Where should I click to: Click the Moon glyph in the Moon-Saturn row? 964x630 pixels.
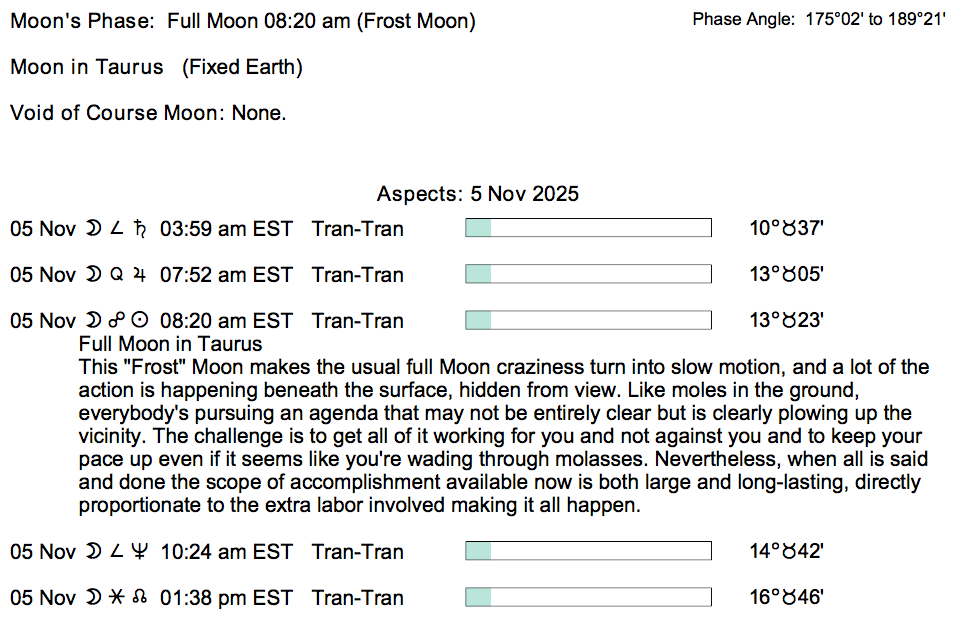point(92,229)
